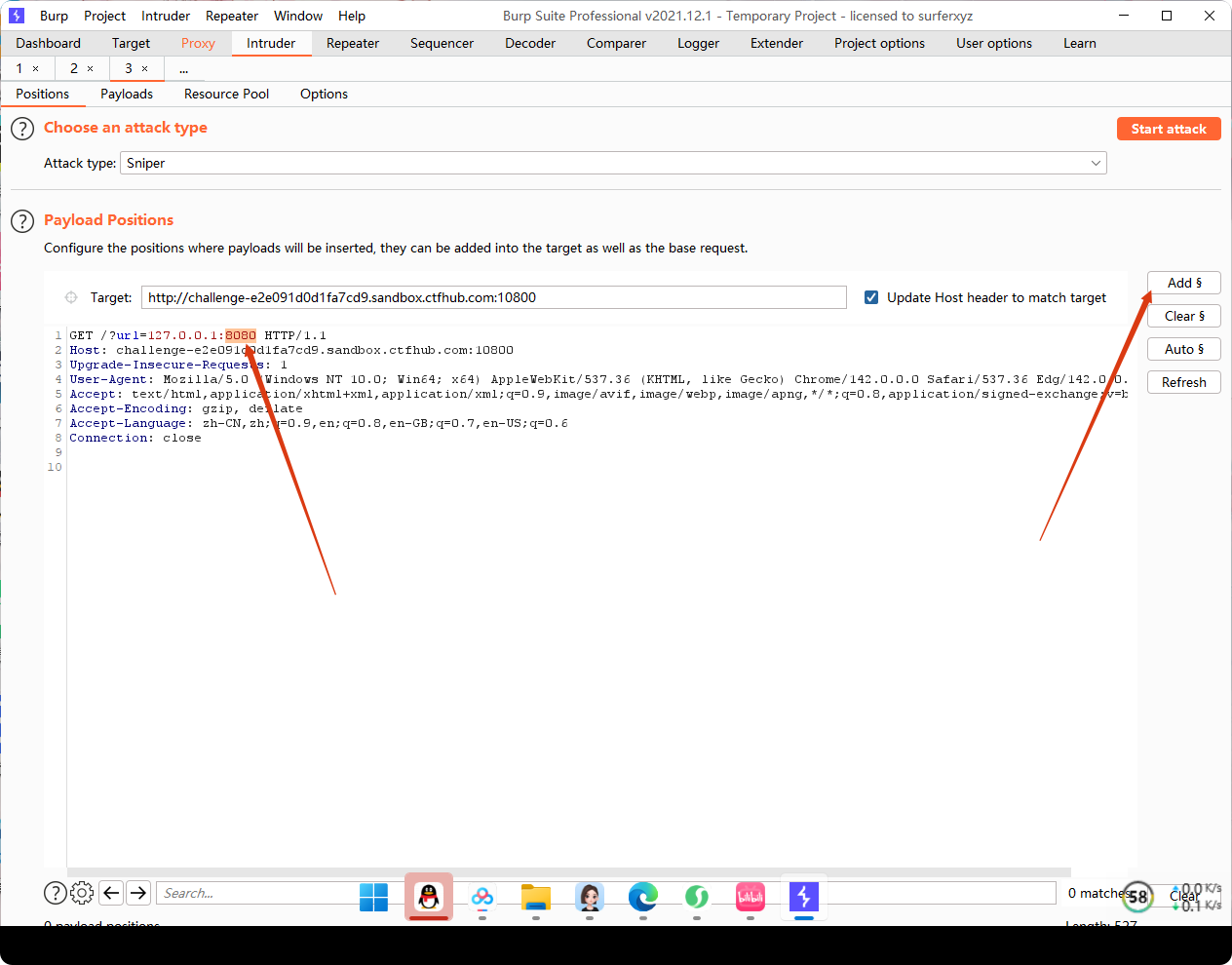
Task: Switch to Sequencer tab
Action: [442, 43]
